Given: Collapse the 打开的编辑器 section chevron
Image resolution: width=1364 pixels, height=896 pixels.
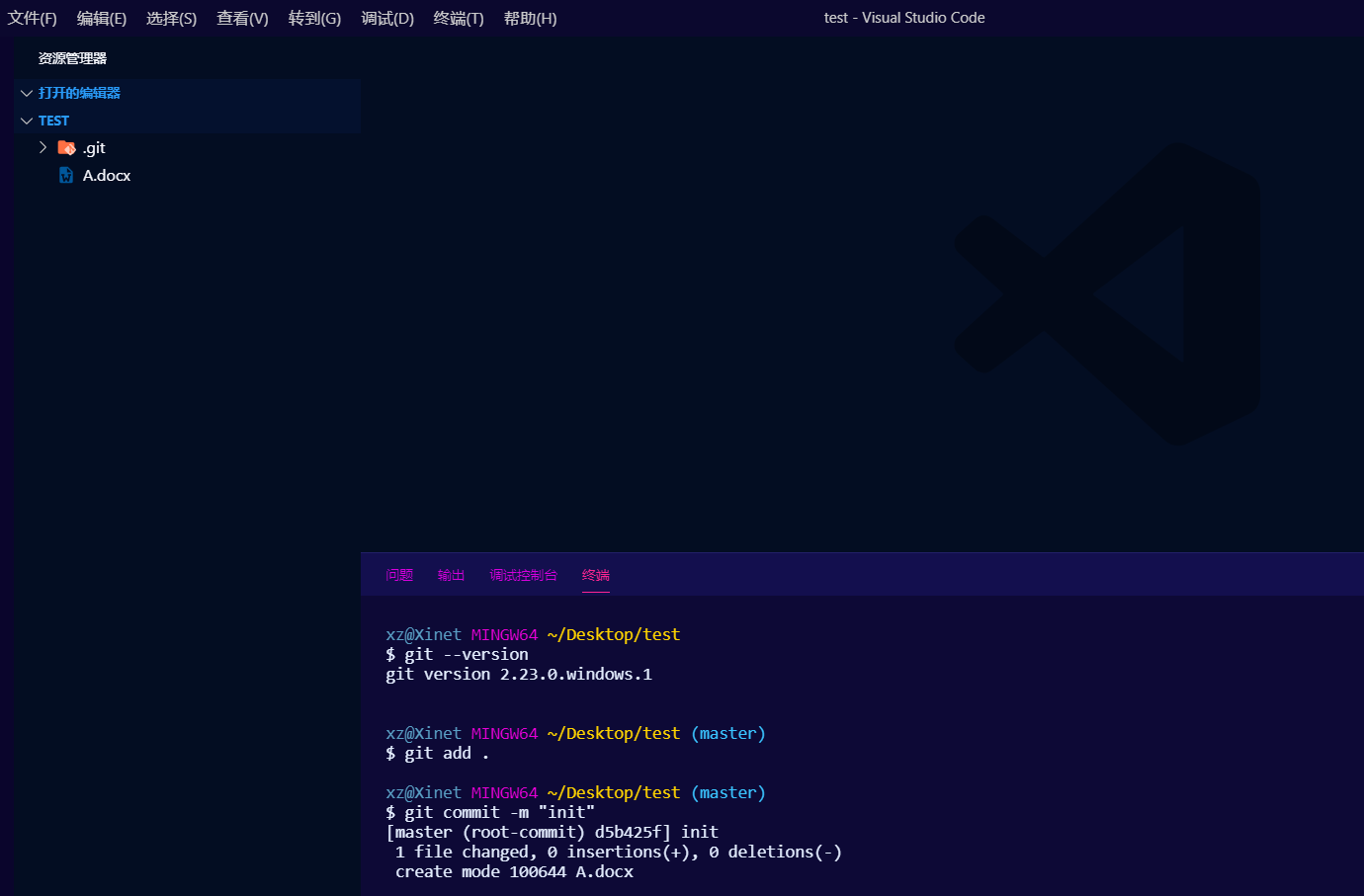Looking at the screenshot, I should pyautogui.click(x=27, y=93).
